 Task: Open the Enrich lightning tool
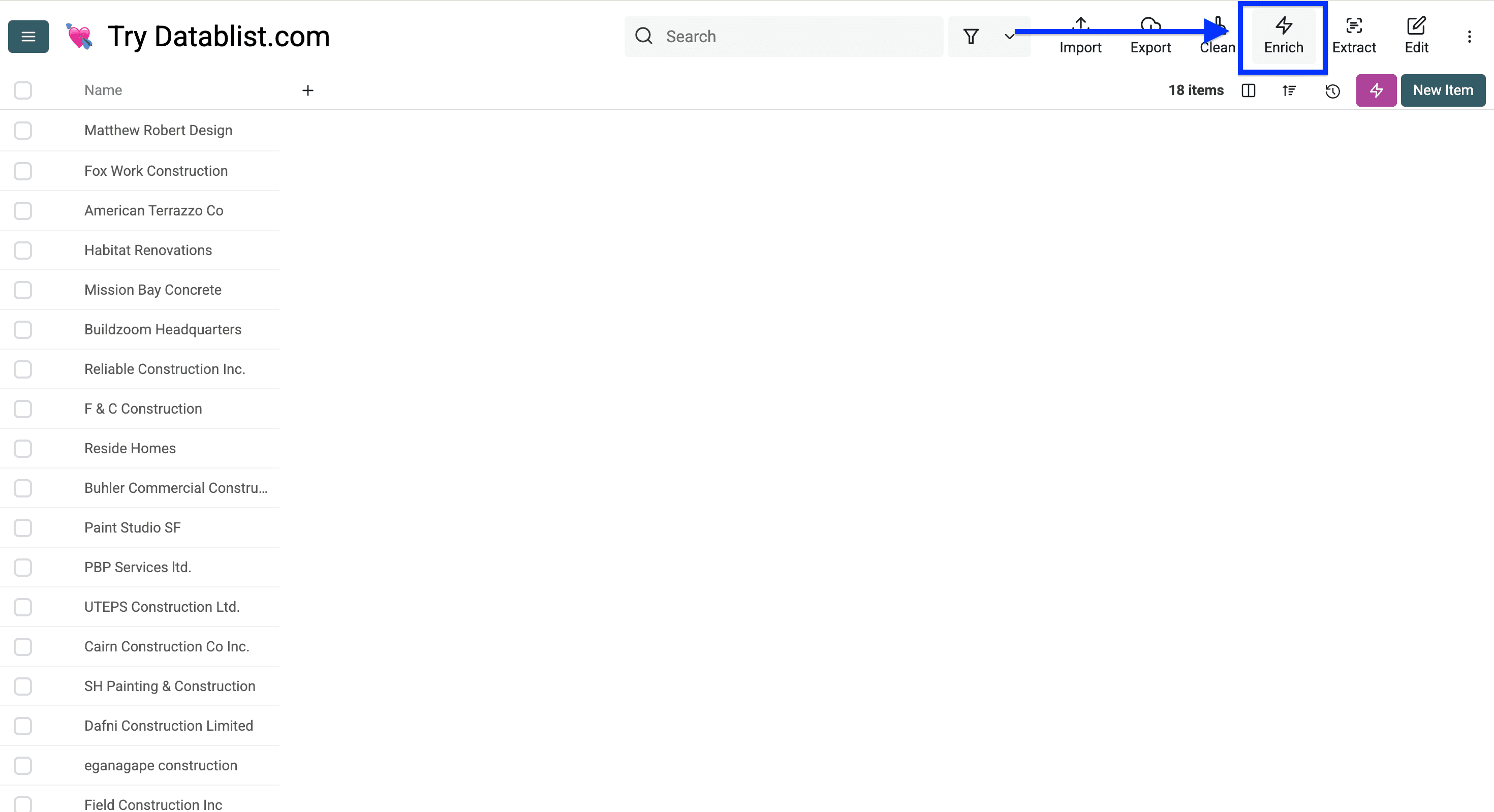[x=1283, y=36]
